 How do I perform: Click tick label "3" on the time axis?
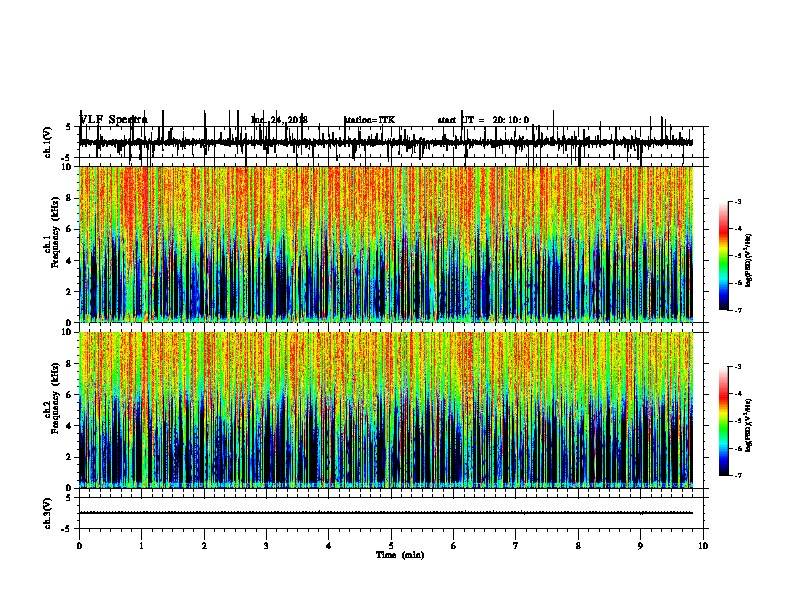(266, 546)
